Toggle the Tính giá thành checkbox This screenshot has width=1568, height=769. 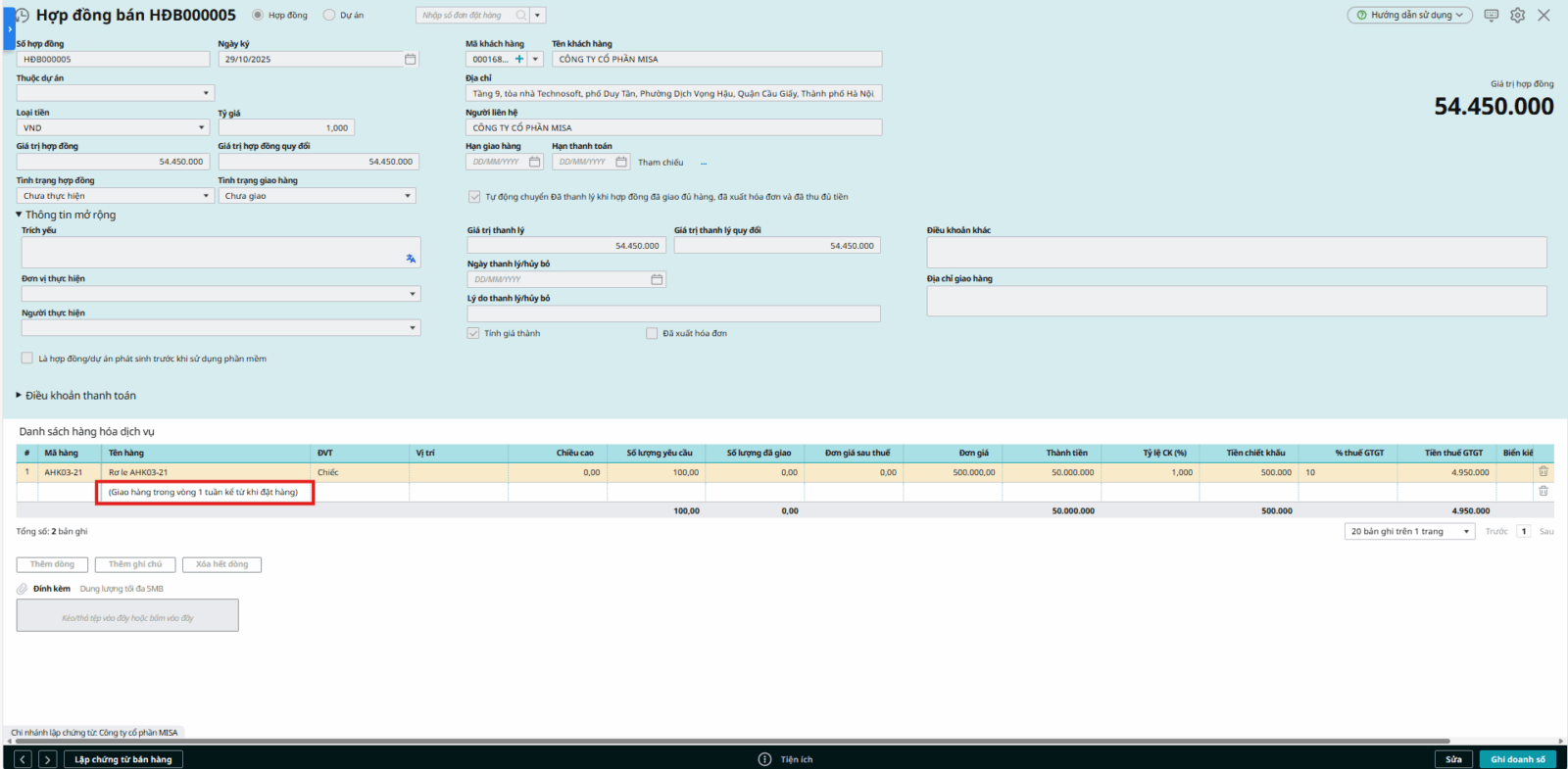point(473,334)
